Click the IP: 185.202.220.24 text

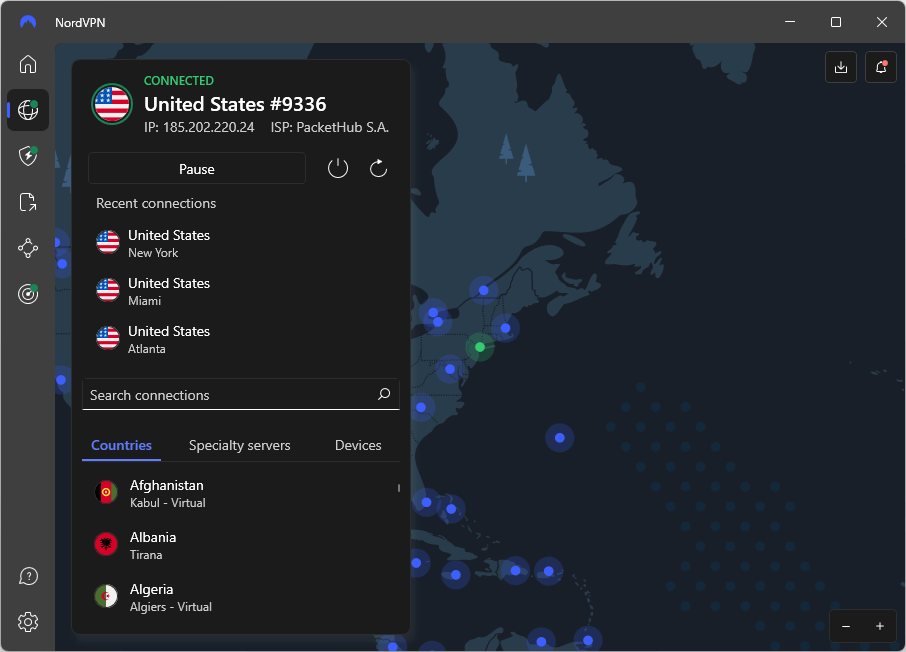(199, 127)
